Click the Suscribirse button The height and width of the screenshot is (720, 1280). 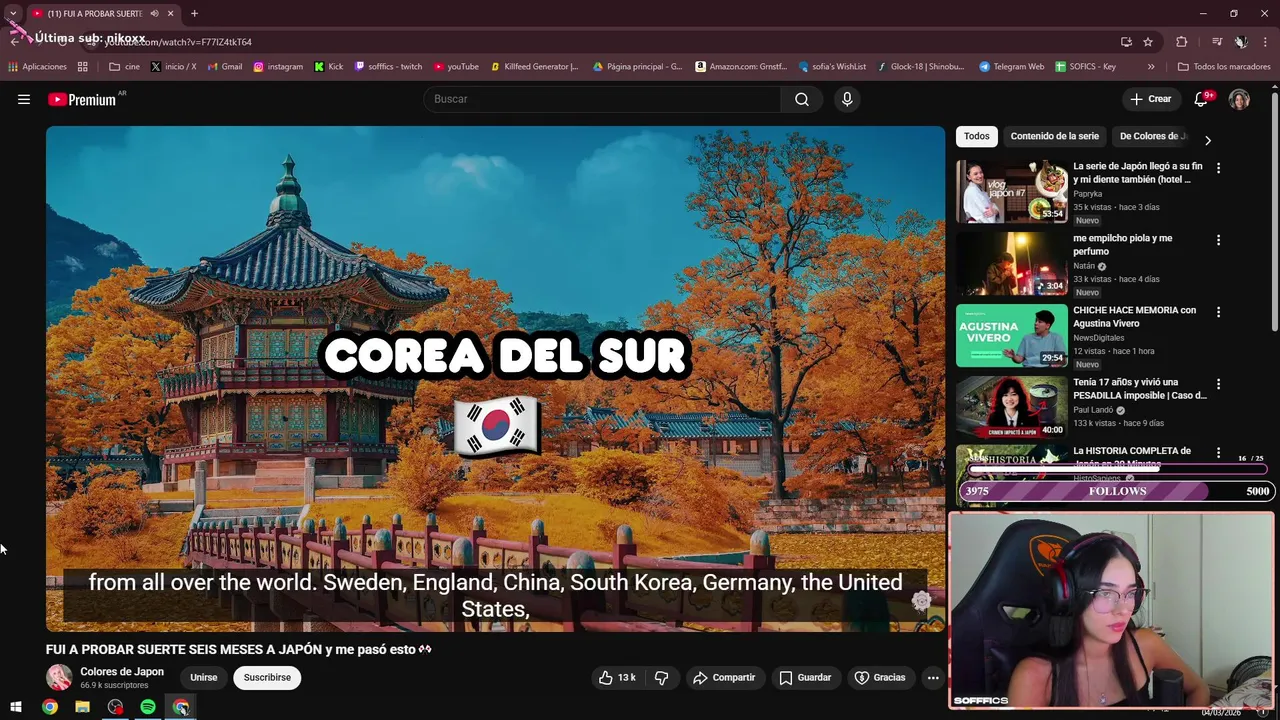[x=267, y=677]
